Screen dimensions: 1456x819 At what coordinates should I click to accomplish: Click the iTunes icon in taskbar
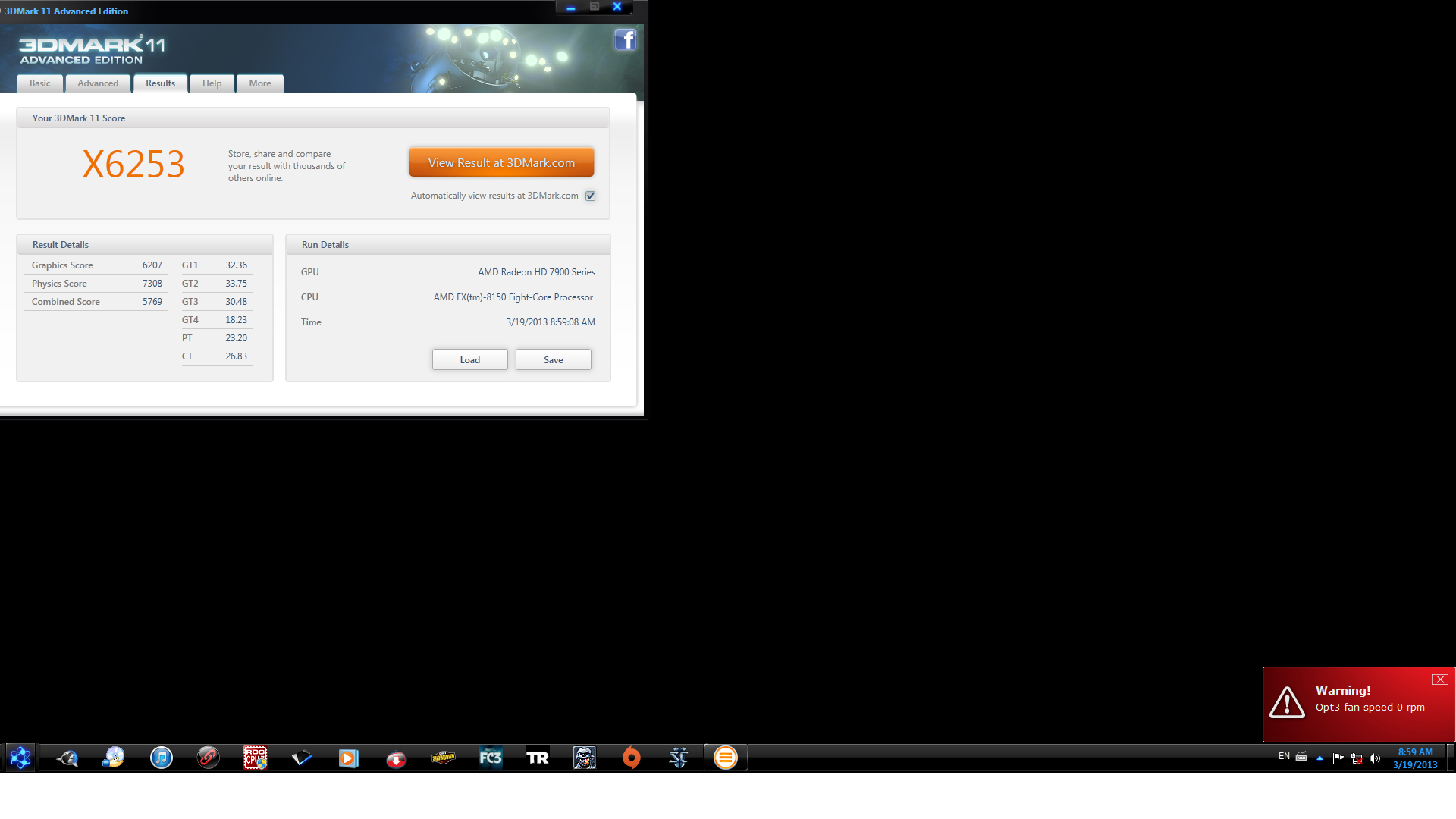click(160, 757)
